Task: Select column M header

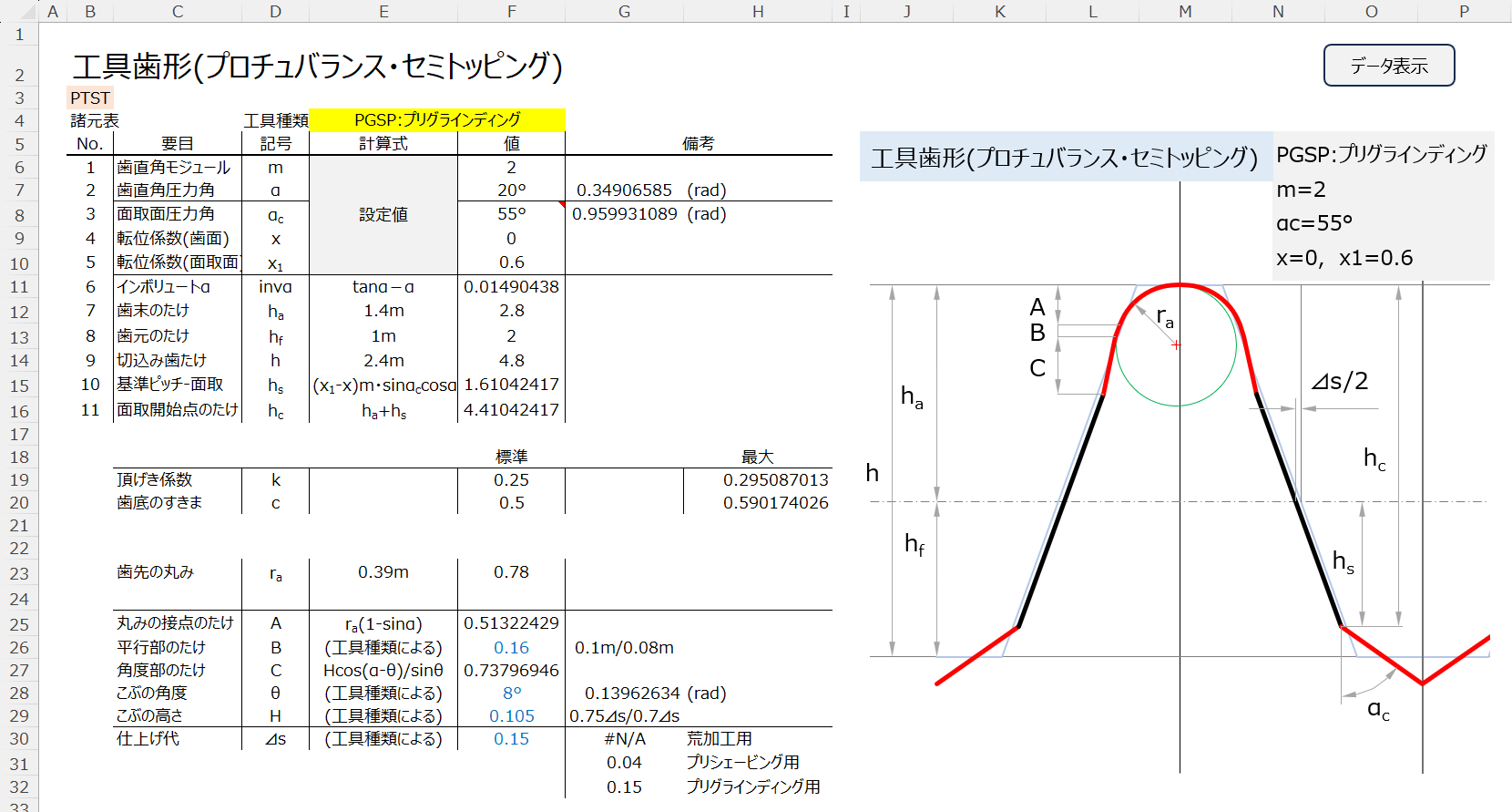Action: tap(1185, 11)
